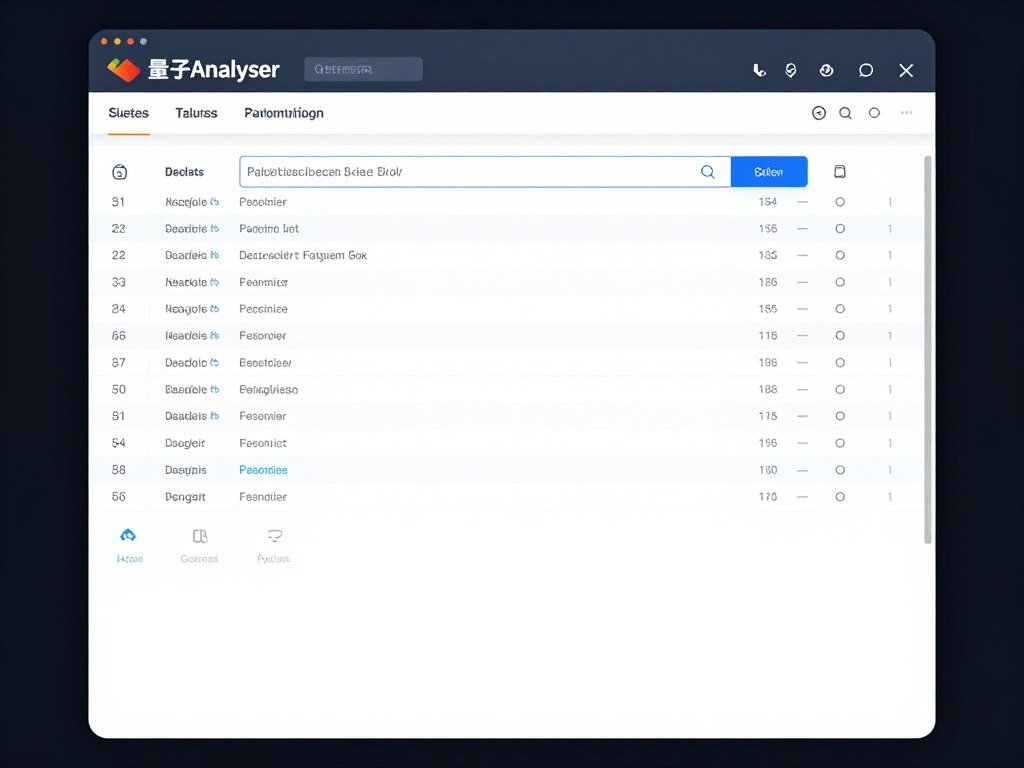
Task: Click blue icon beside name in 116 row
Action: coord(215,336)
